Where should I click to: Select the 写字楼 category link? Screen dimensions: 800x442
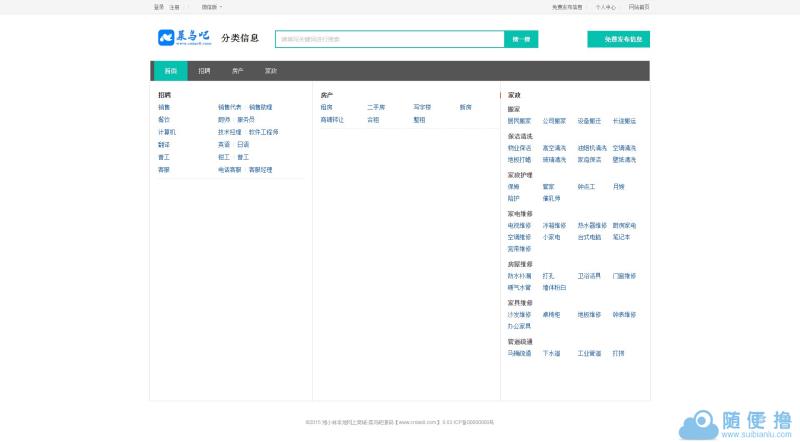[421, 107]
